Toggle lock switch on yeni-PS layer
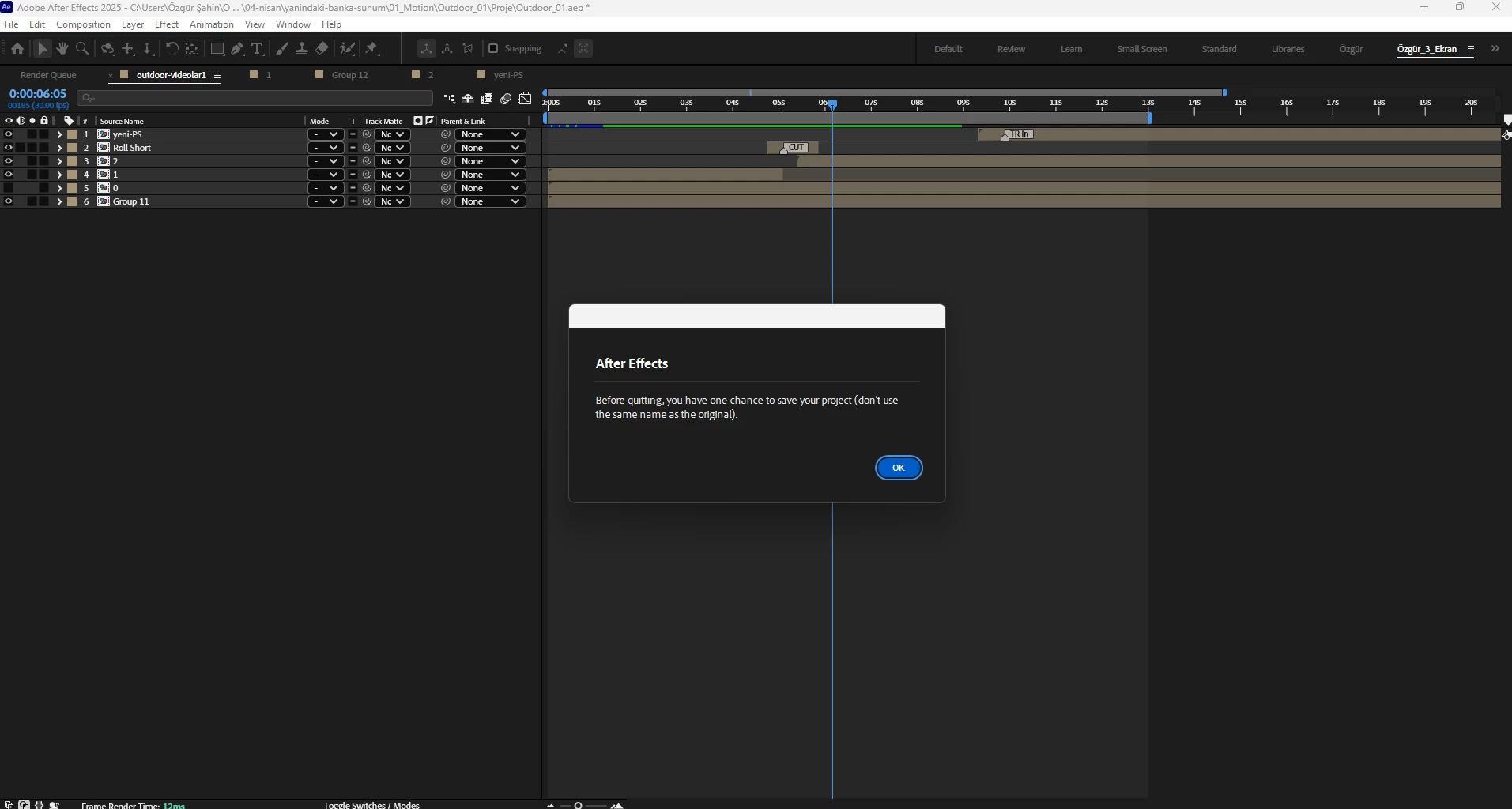Image resolution: width=1512 pixels, height=809 pixels. 44,134
